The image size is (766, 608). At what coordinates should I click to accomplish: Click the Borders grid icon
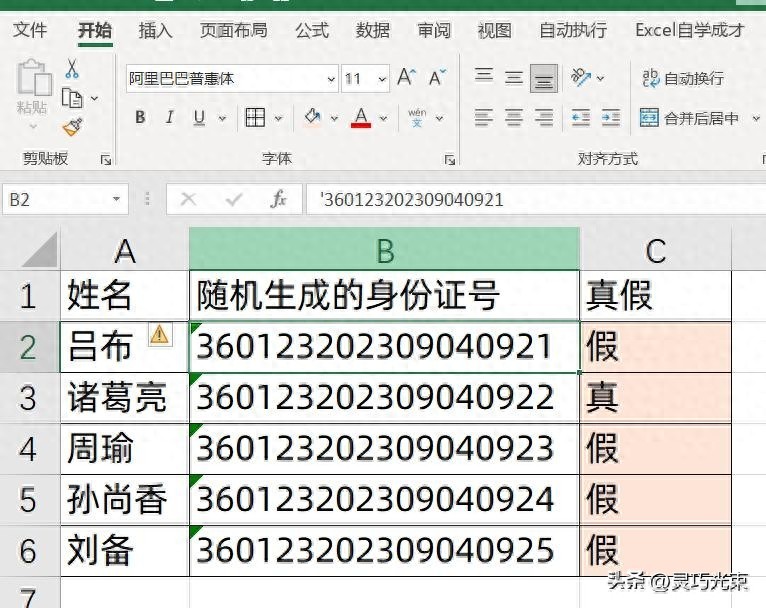click(x=255, y=118)
